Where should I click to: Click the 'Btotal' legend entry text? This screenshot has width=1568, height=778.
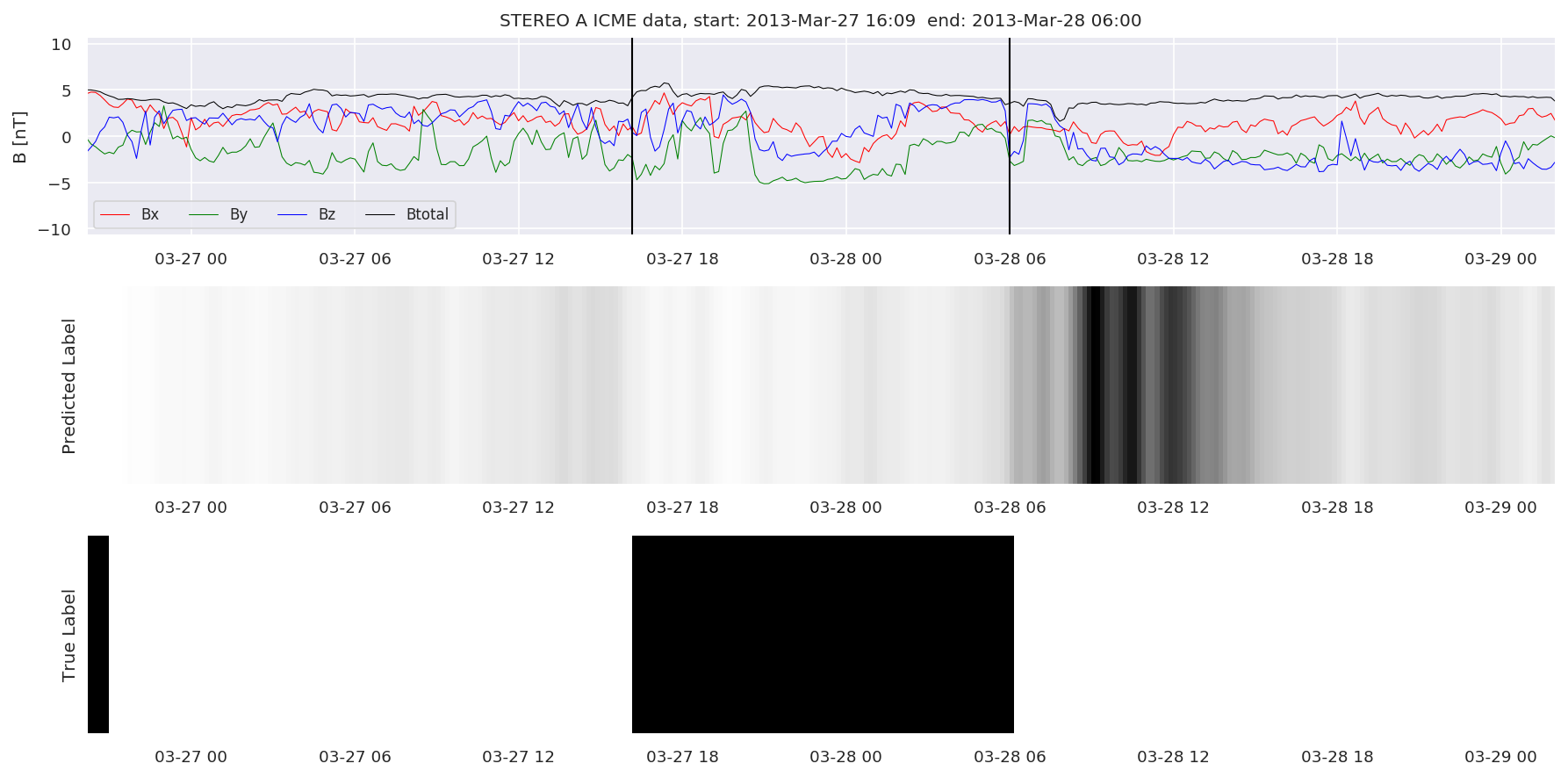click(x=428, y=214)
